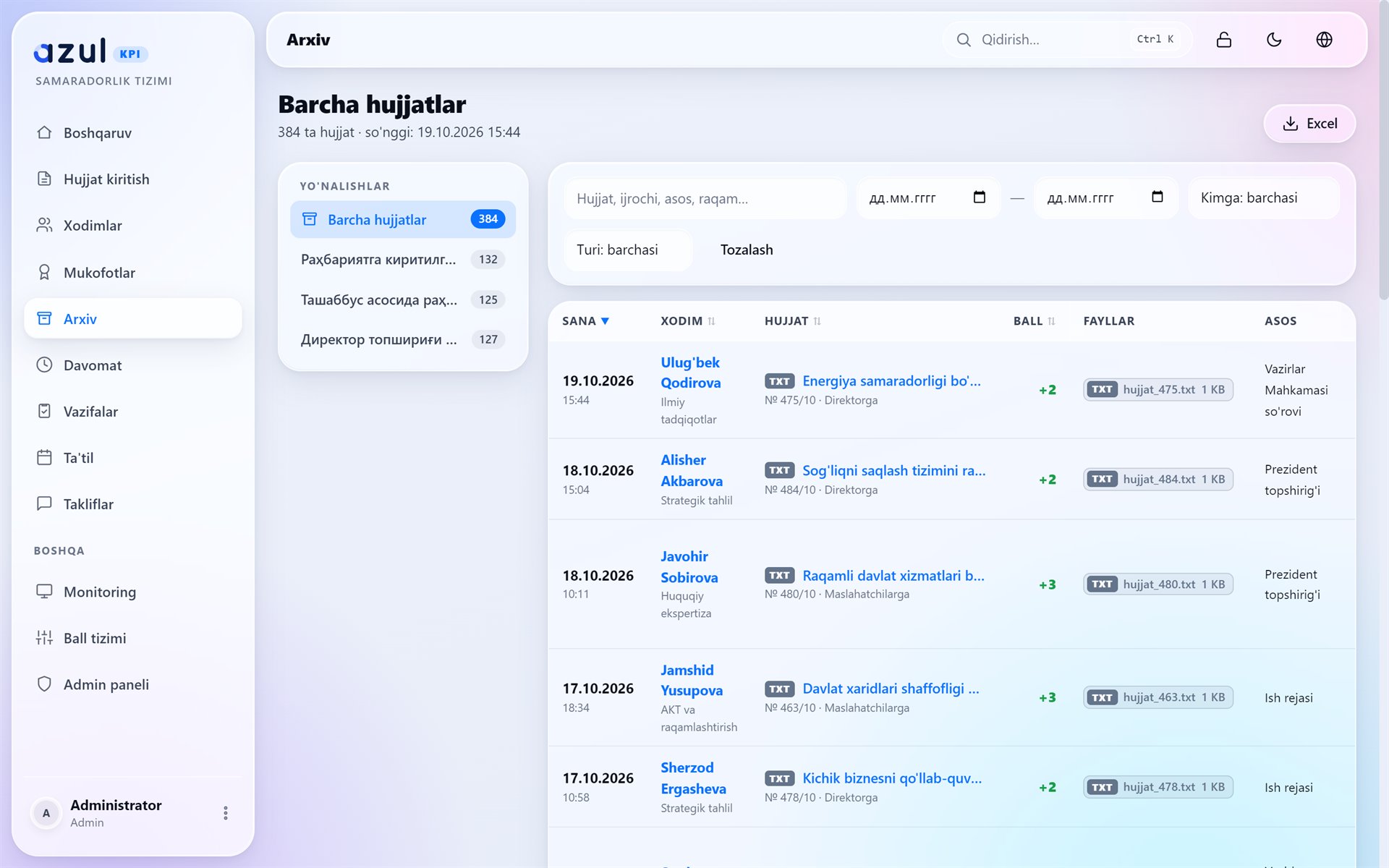1389x868 pixels.
Task: Open the language globe icon
Action: coord(1324,40)
